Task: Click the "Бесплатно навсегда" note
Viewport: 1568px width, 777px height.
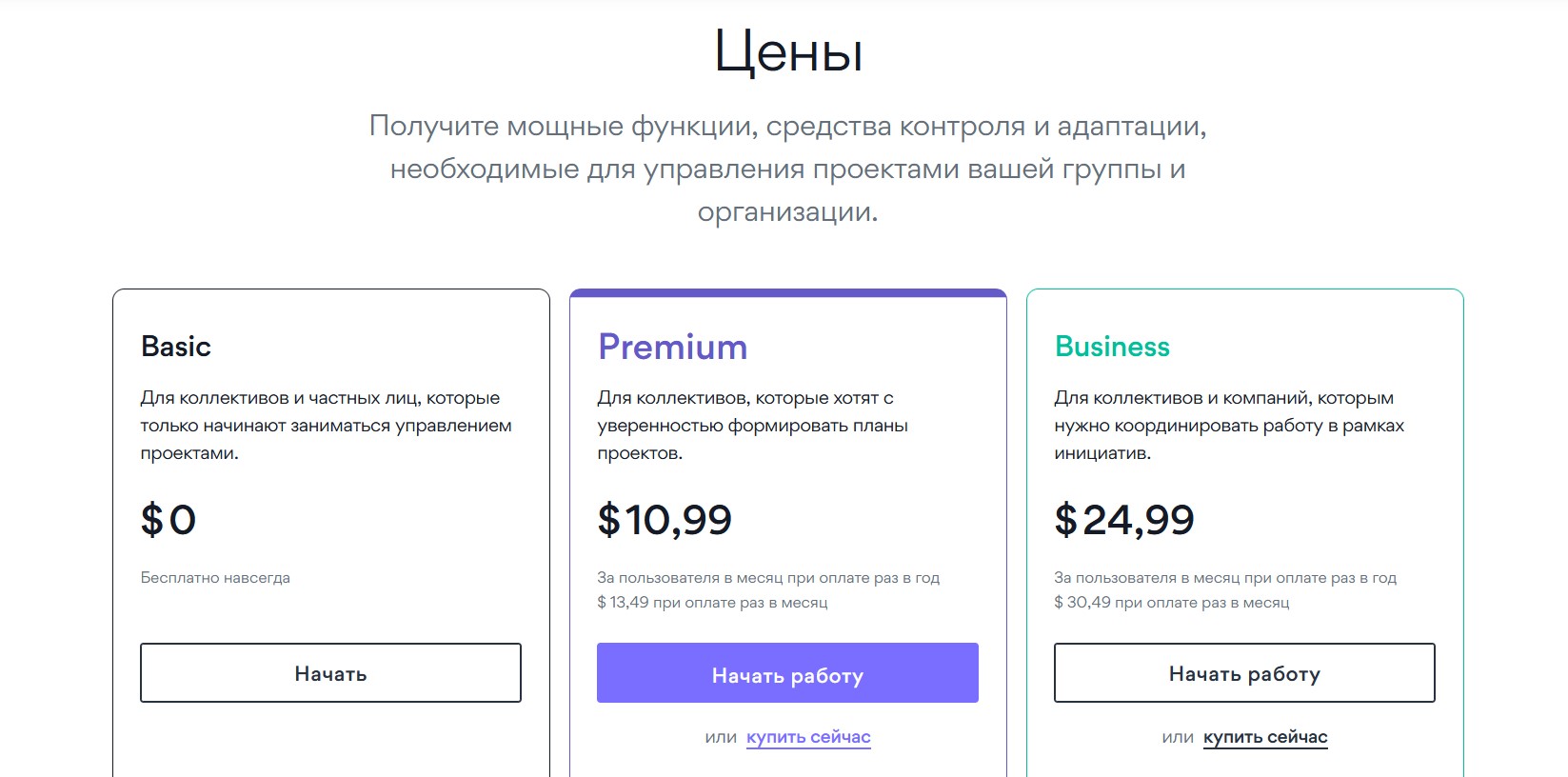Action: coord(215,578)
